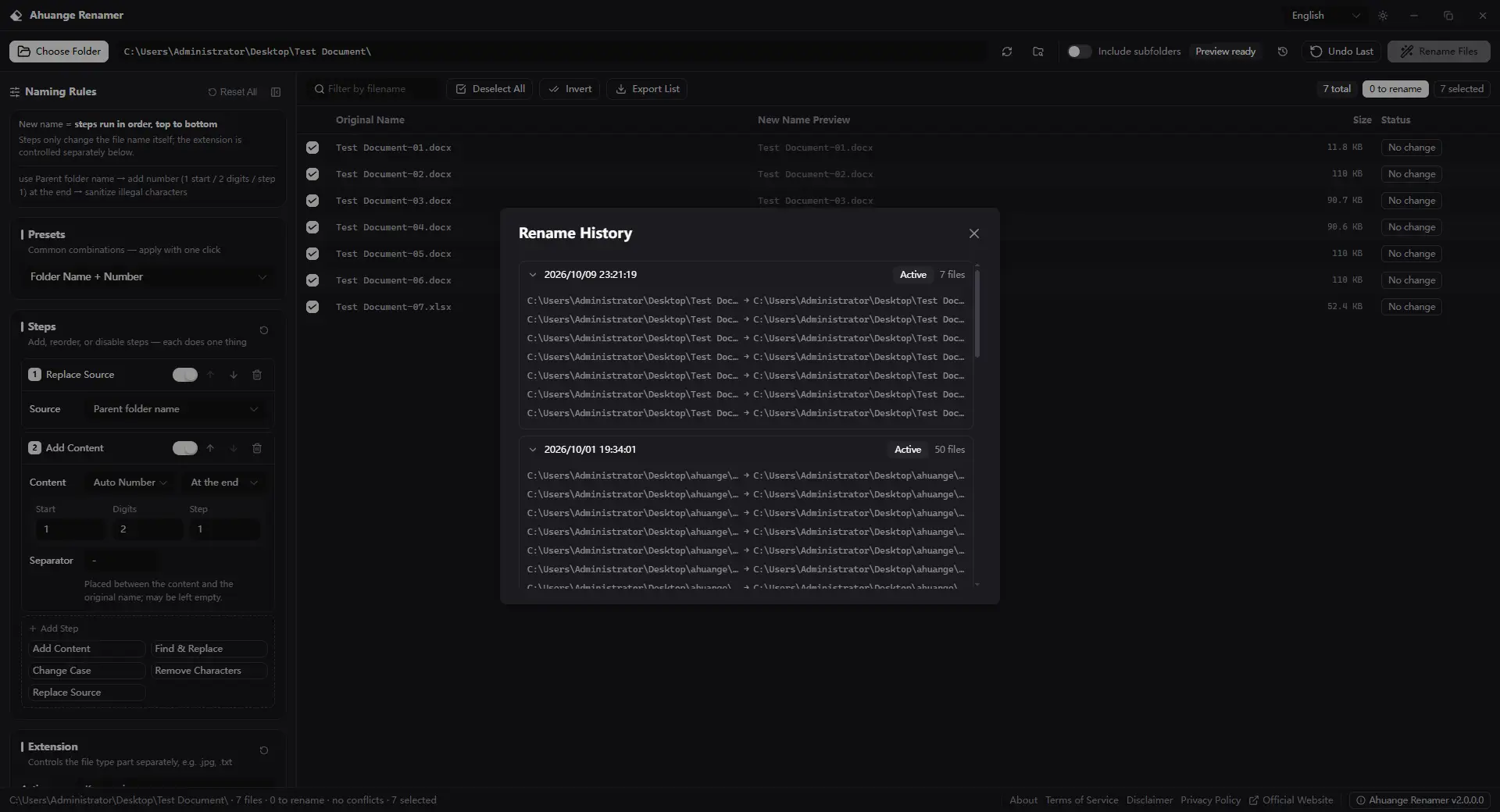
Task: Uncheck Test Document-03.docx checkbox
Action: (x=312, y=201)
